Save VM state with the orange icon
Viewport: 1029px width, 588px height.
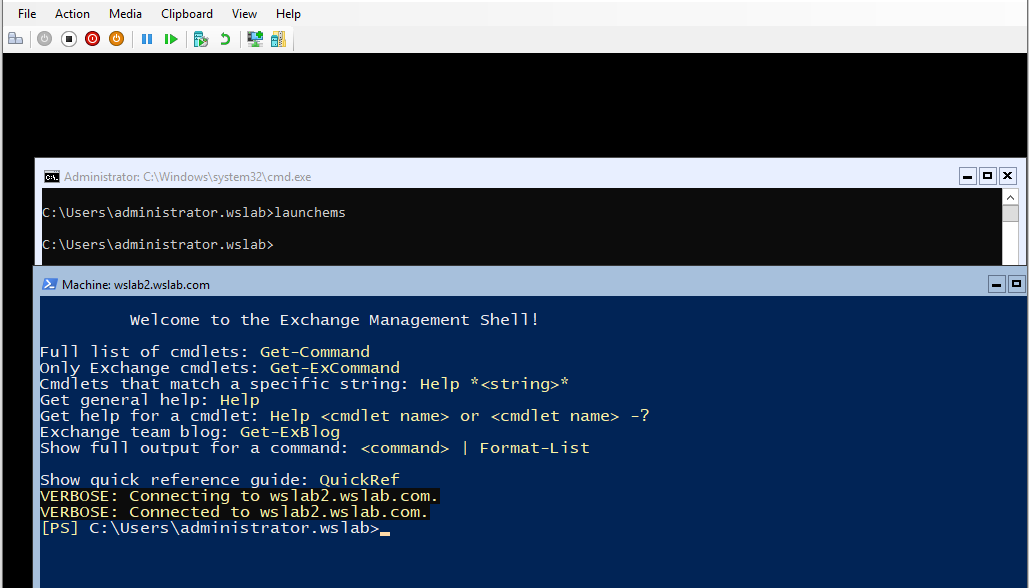[x=116, y=39]
